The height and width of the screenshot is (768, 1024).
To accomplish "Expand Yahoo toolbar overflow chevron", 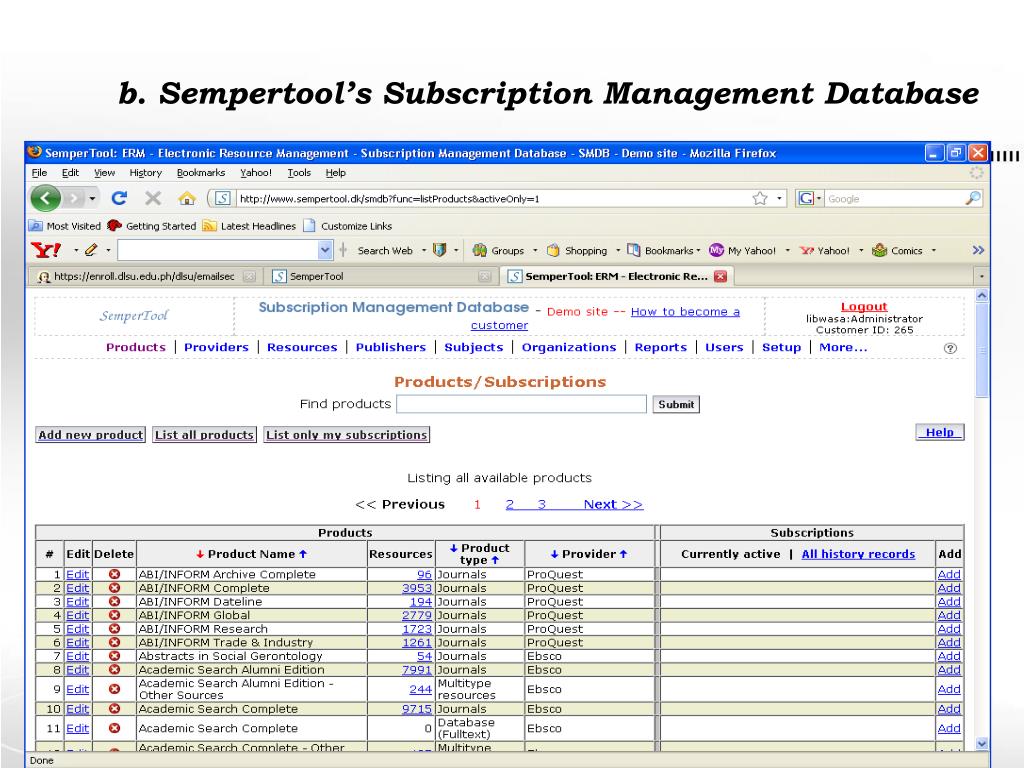I will pos(978,250).
